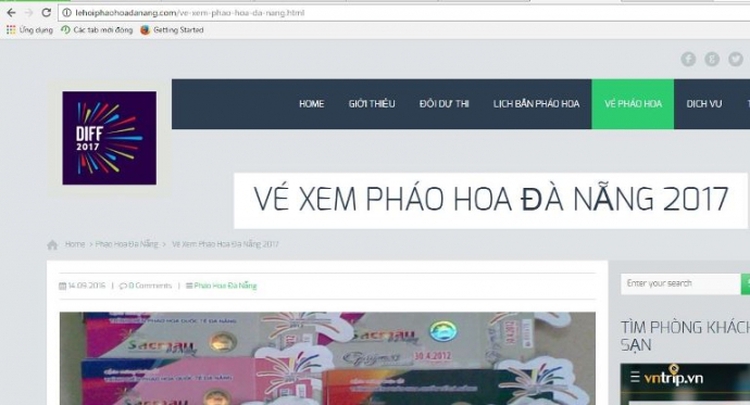Open the LỊCH BẮN PHÁO HOA menu
The width and height of the screenshot is (750, 405).
click(x=536, y=104)
